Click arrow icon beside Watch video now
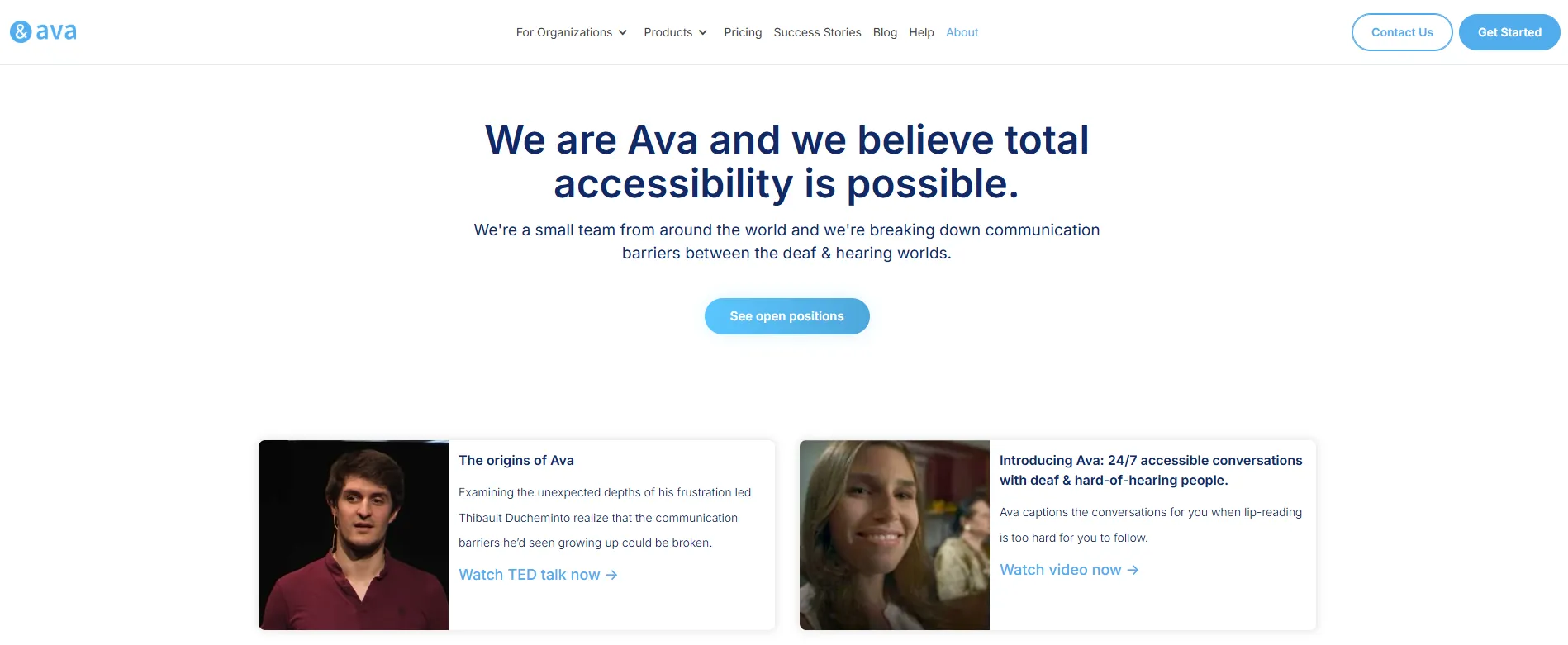 pos(1133,570)
